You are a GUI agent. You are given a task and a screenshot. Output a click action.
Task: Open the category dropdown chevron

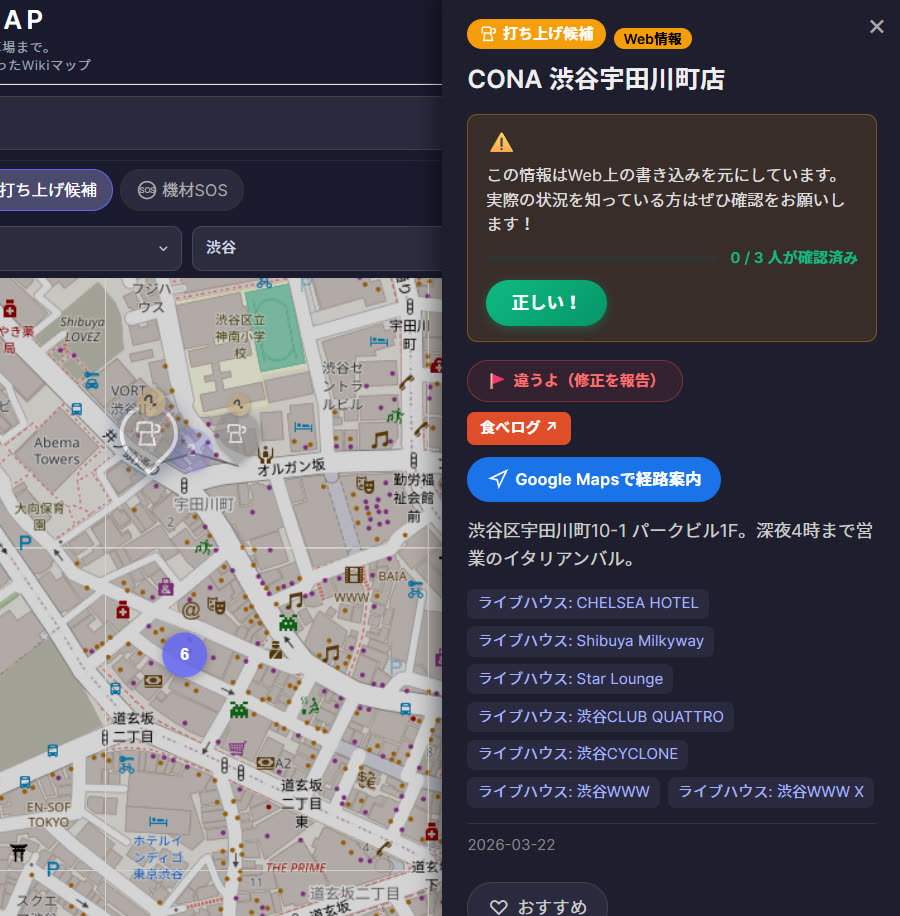[163, 248]
